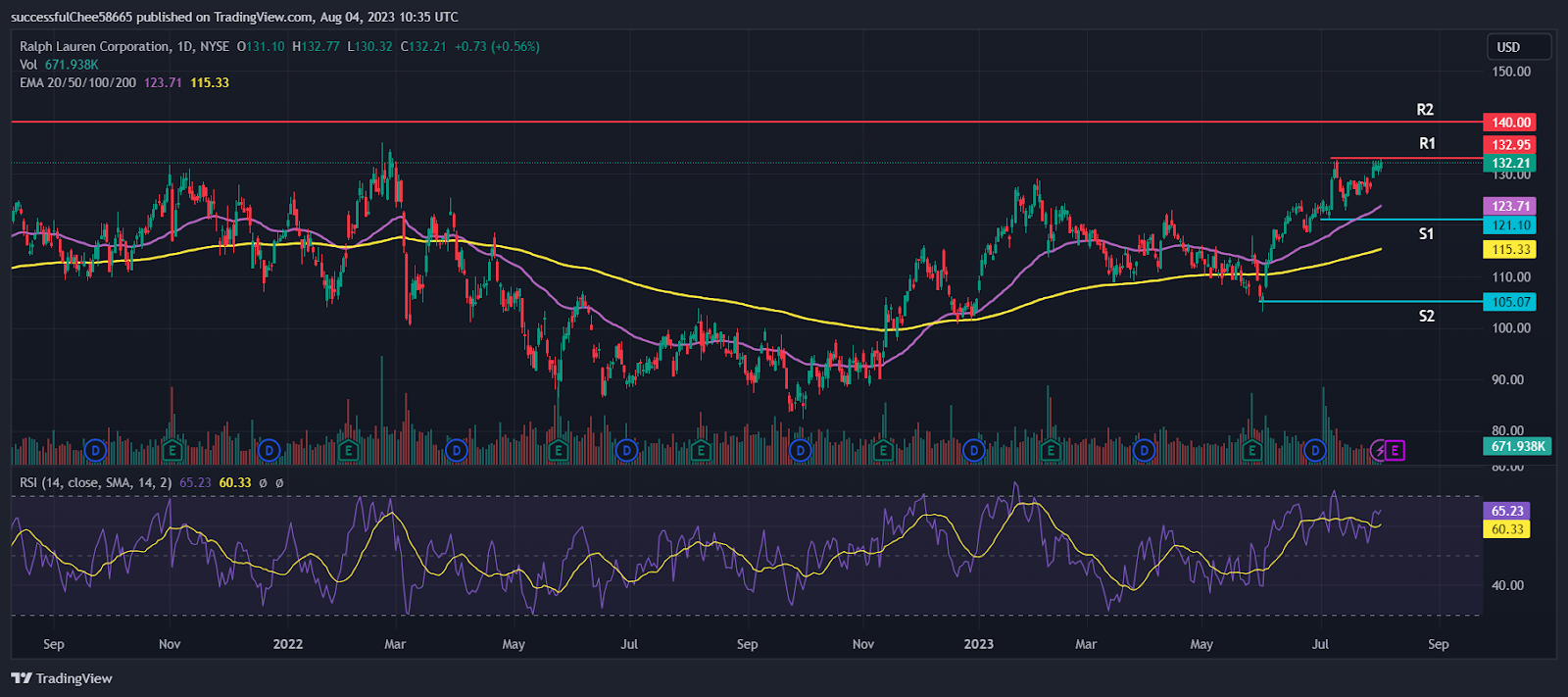Click the dividend D marker just before 2022
The image size is (1568, 697).
(269, 451)
